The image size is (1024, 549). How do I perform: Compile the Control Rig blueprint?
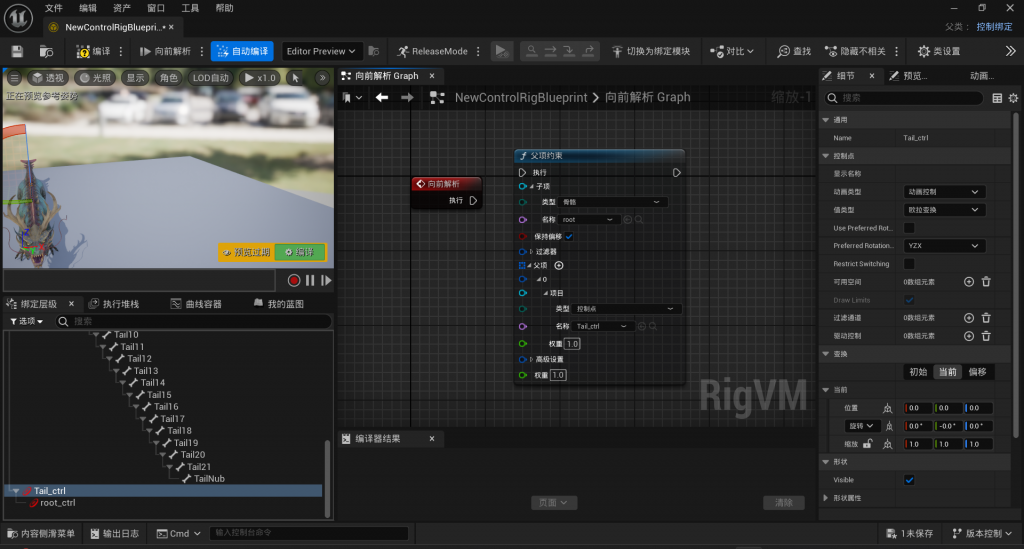point(93,51)
